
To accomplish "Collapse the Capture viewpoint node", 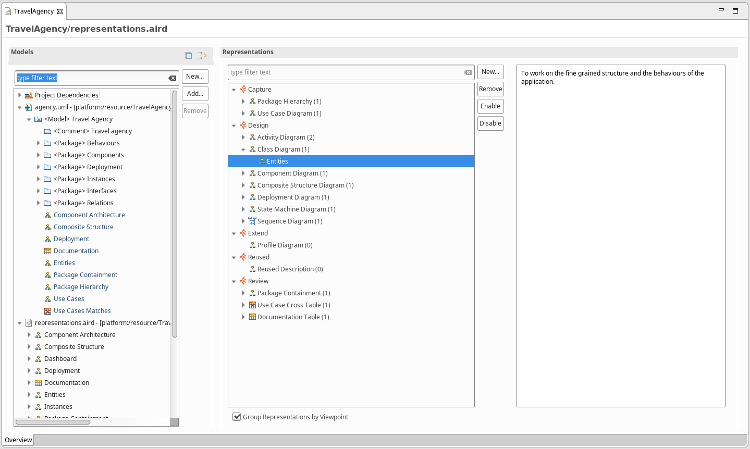I will pos(234,89).
